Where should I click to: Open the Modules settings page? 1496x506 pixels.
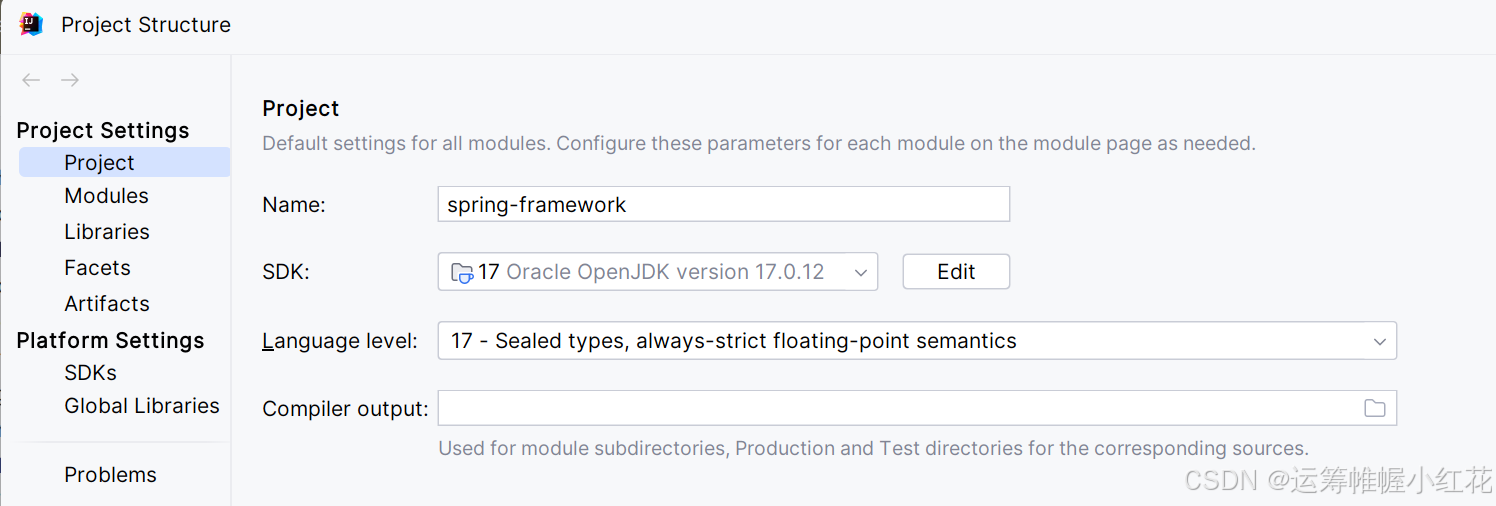pos(106,196)
